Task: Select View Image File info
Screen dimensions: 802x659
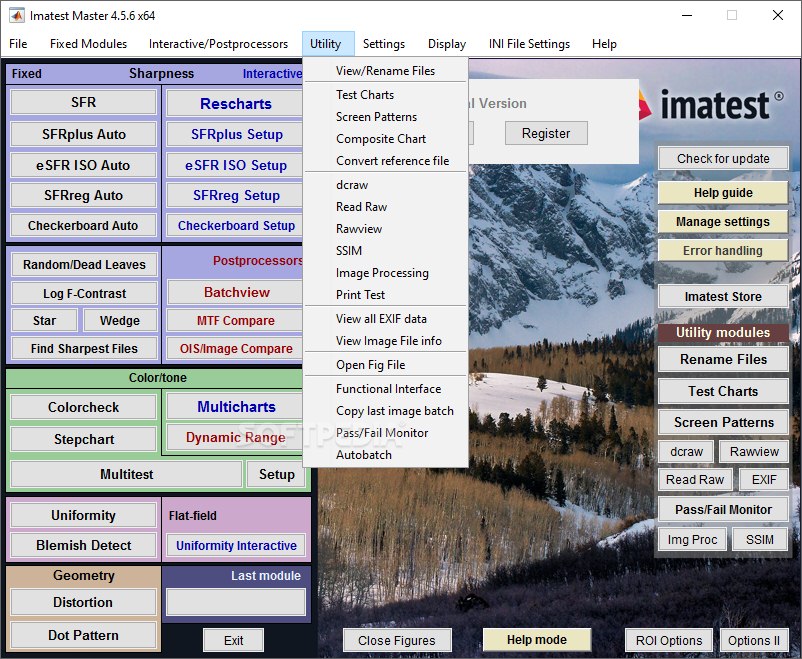Action: [385, 341]
